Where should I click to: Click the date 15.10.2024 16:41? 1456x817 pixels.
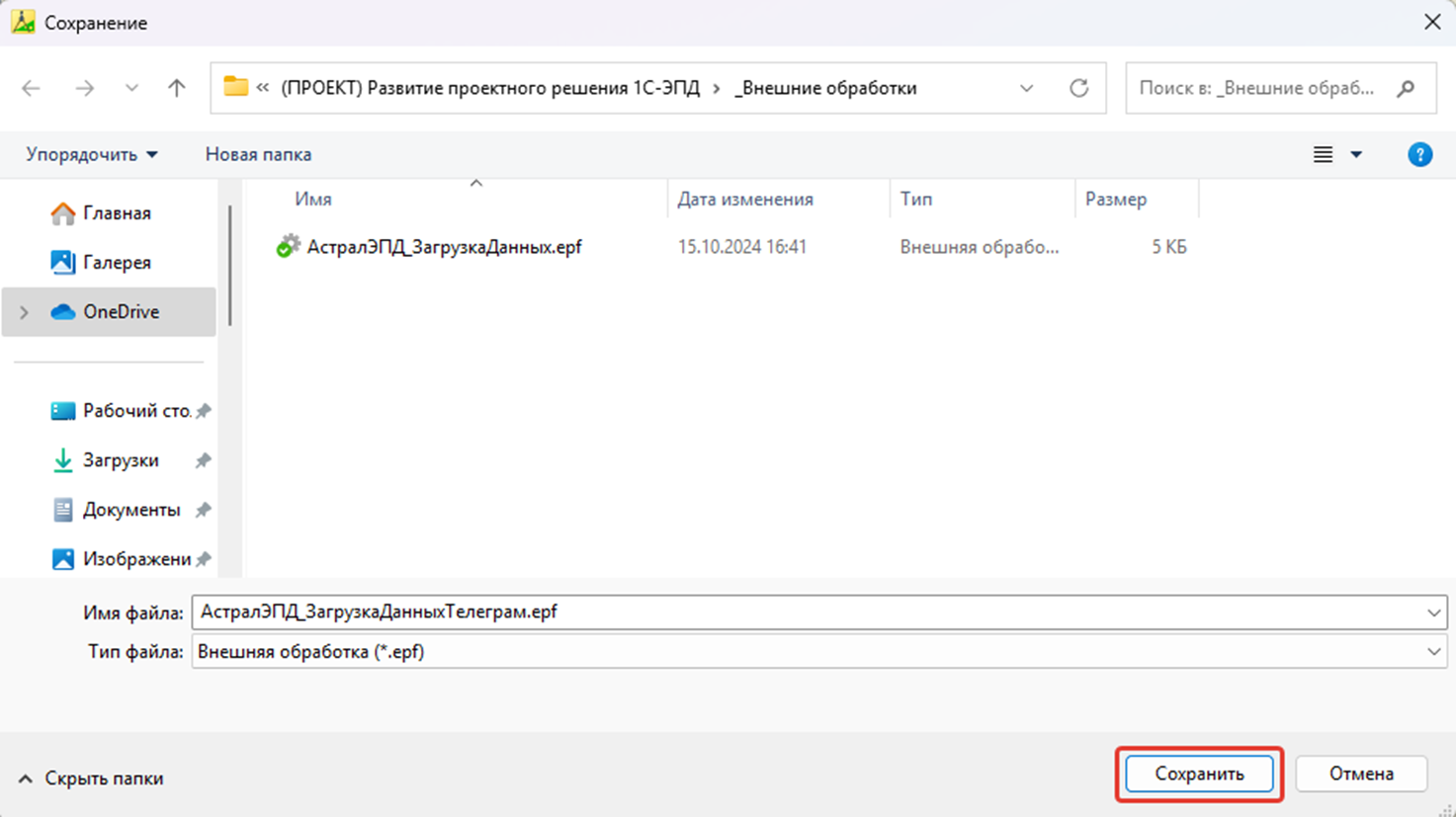point(742,247)
